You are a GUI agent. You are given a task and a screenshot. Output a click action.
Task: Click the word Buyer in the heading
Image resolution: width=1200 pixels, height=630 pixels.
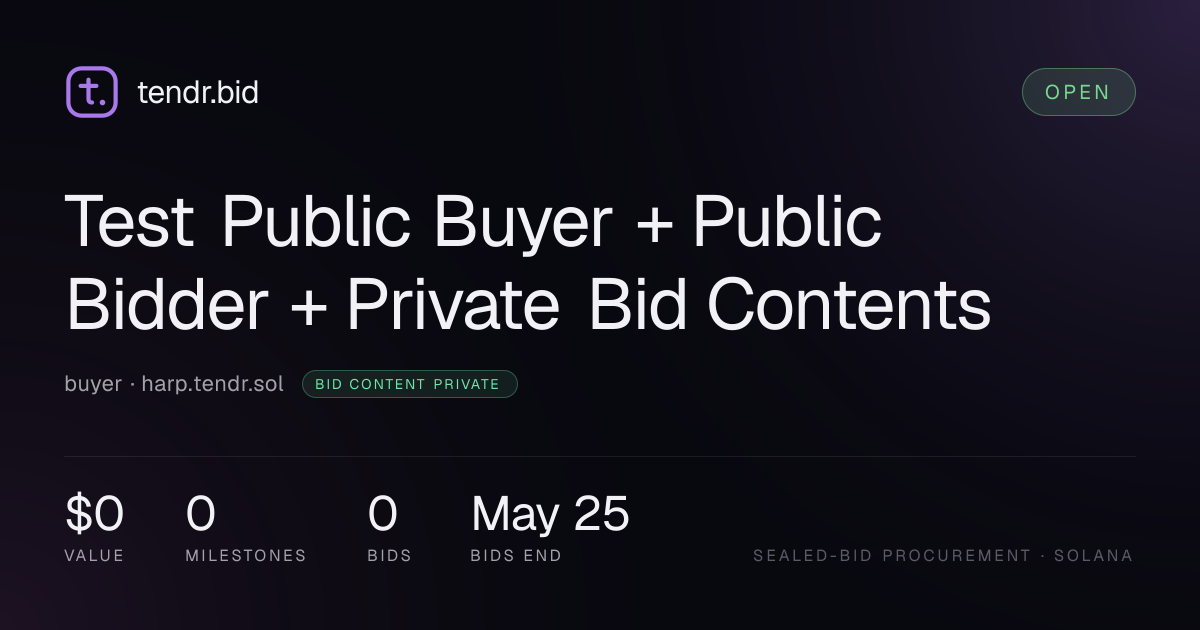[x=521, y=224]
